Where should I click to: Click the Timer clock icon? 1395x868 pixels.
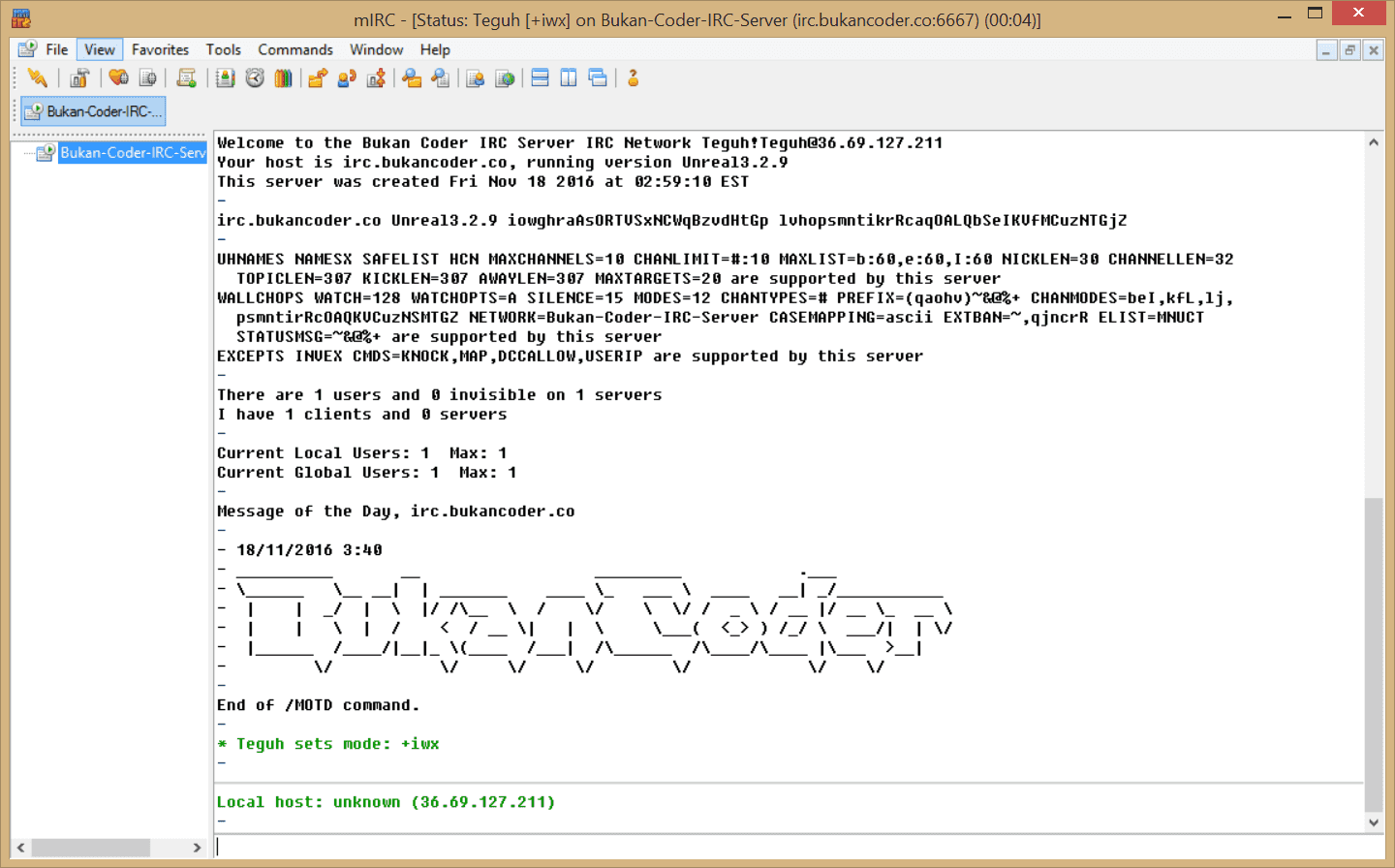(255, 78)
